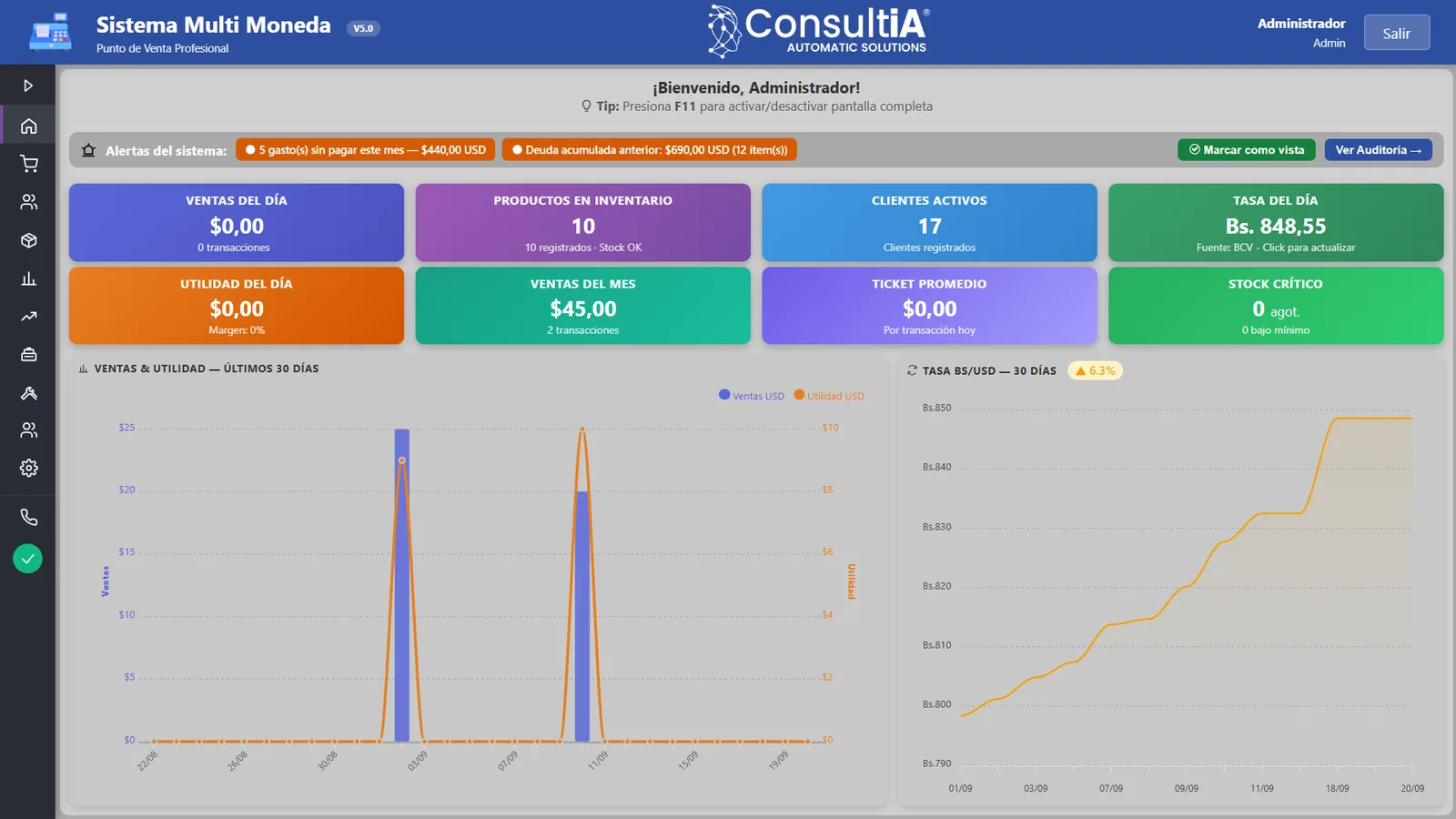Image resolution: width=1456 pixels, height=819 pixels.
Task: Click the blue sales bar near 03/09
Action: 401,584
